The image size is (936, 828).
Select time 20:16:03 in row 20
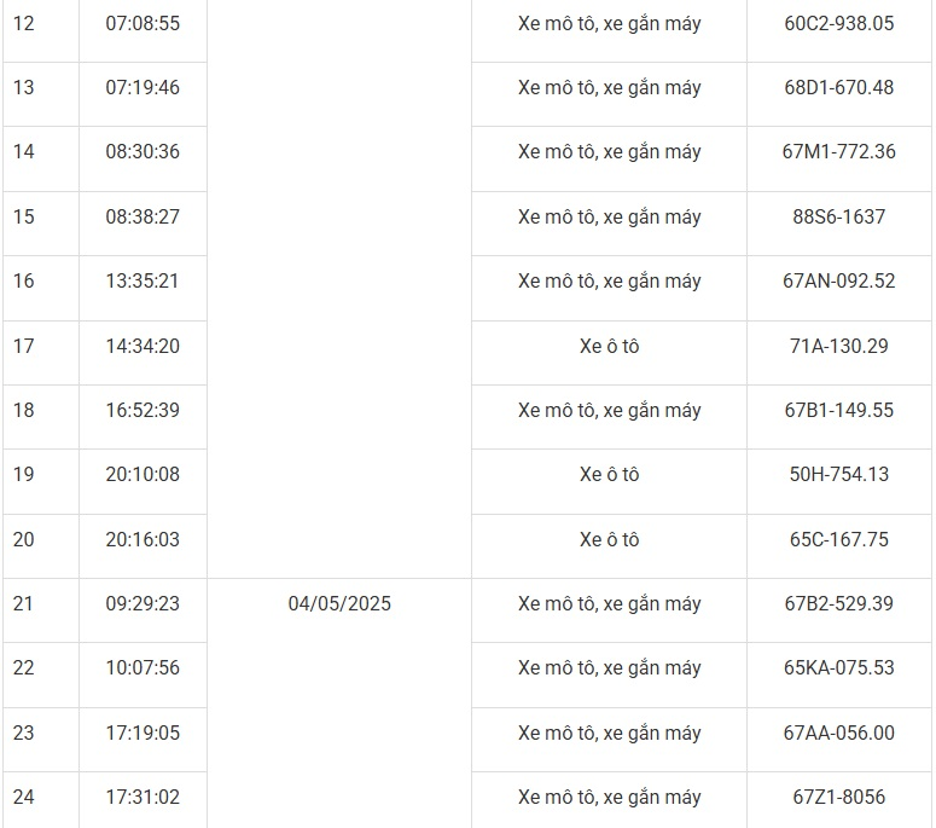pyautogui.click(x=143, y=540)
